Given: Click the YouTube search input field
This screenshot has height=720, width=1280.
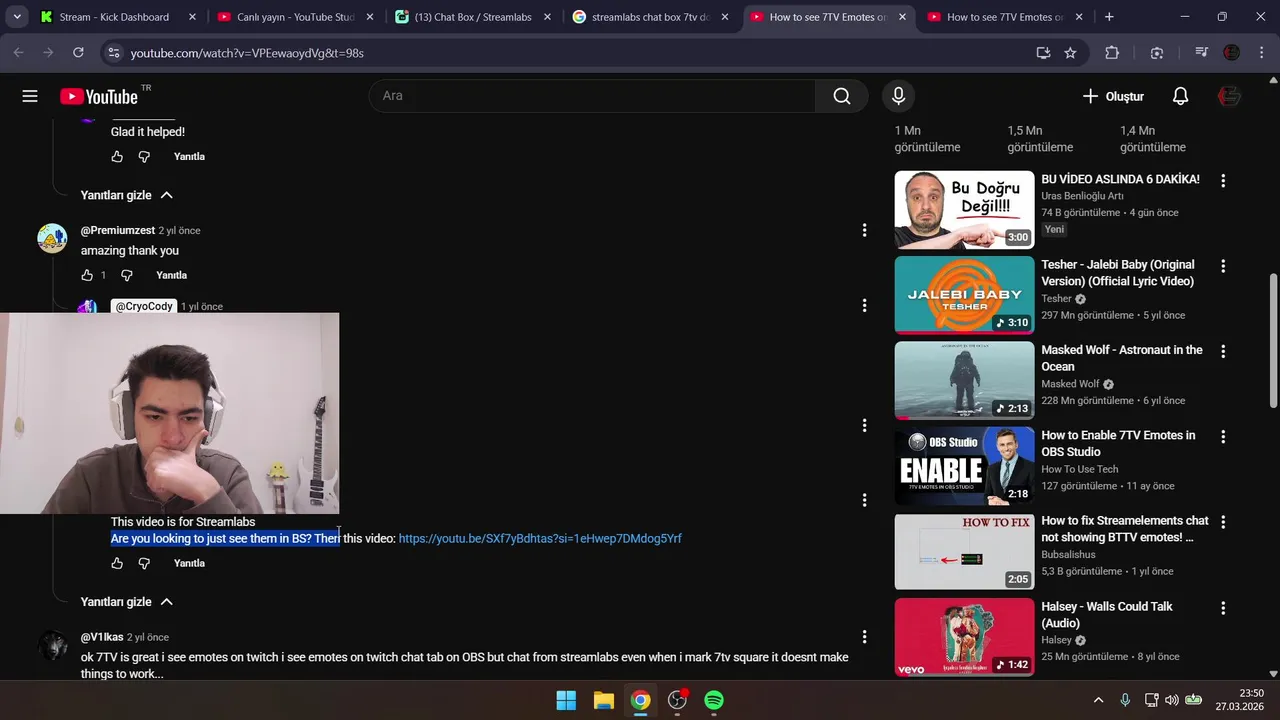Looking at the screenshot, I should coord(592,96).
